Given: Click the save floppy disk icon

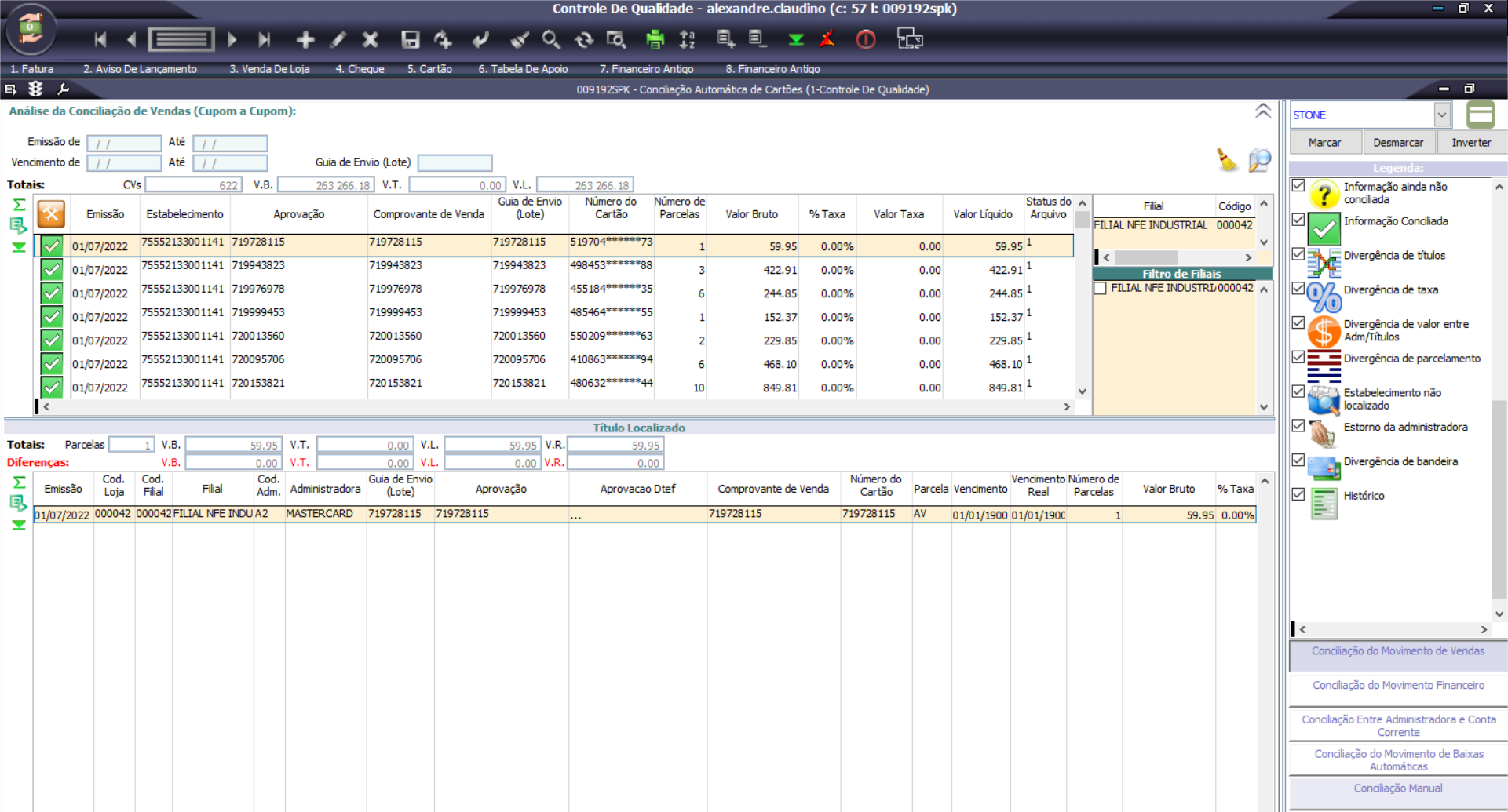Looking at the screenshot, I should [410, 39].
